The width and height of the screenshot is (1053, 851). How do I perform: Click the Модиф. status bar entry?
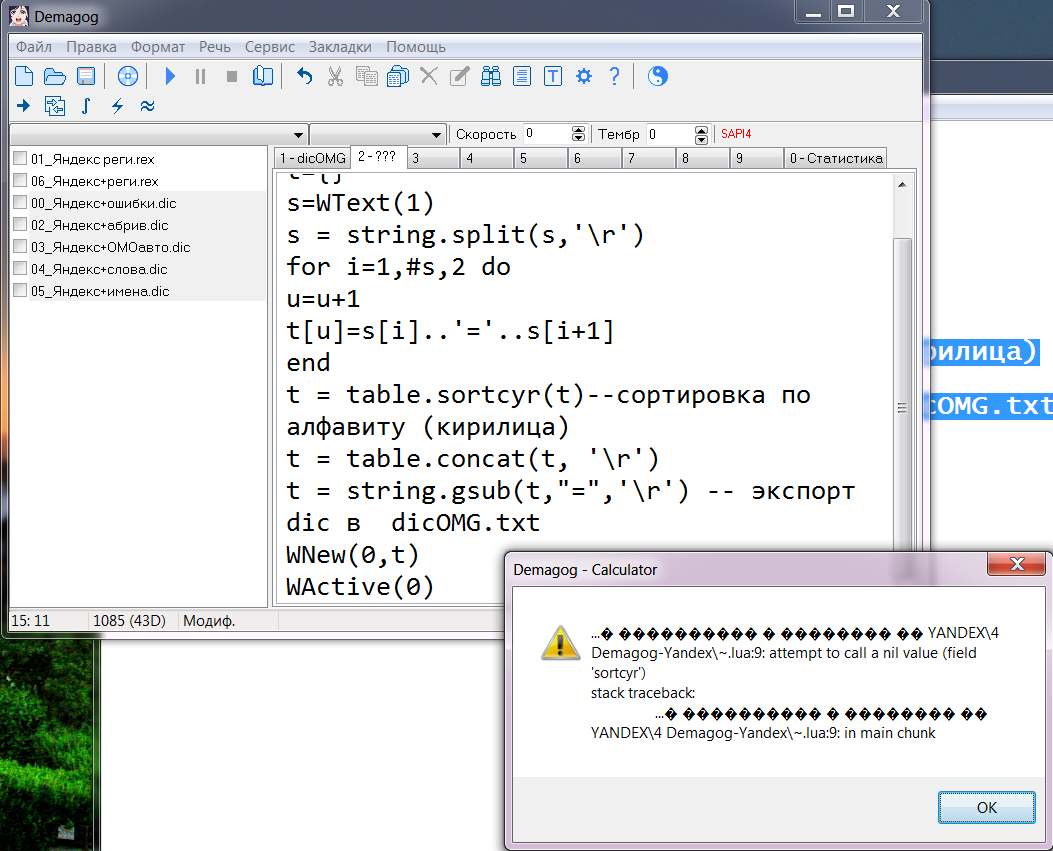(209, 621)
